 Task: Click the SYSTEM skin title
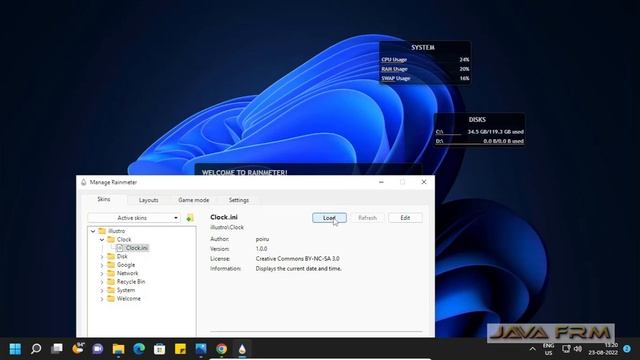pos(423,48)
